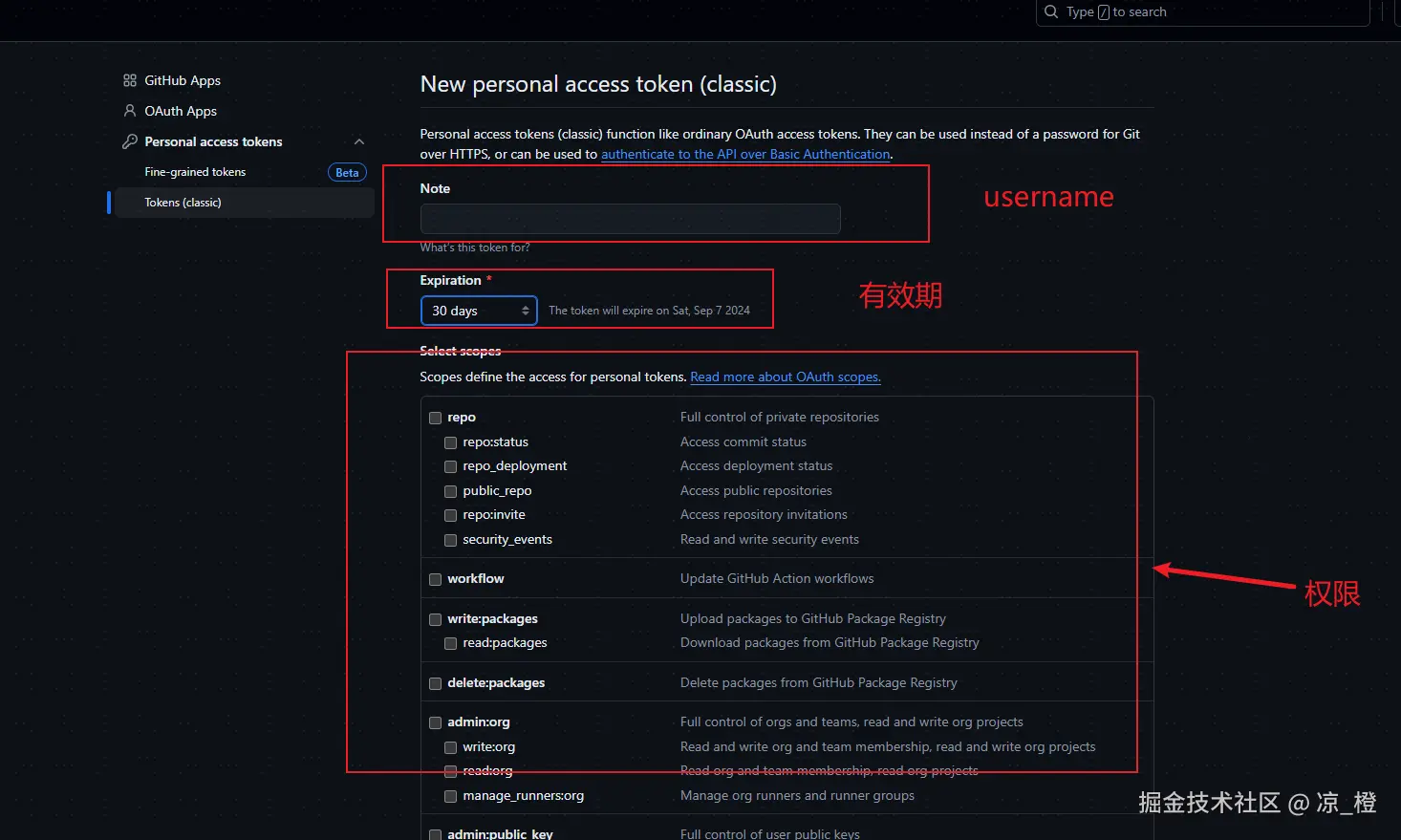Open the Expiration 30 days dropdown
The height and width of the screenshot is (840, 1401).
tap(479, 311)
